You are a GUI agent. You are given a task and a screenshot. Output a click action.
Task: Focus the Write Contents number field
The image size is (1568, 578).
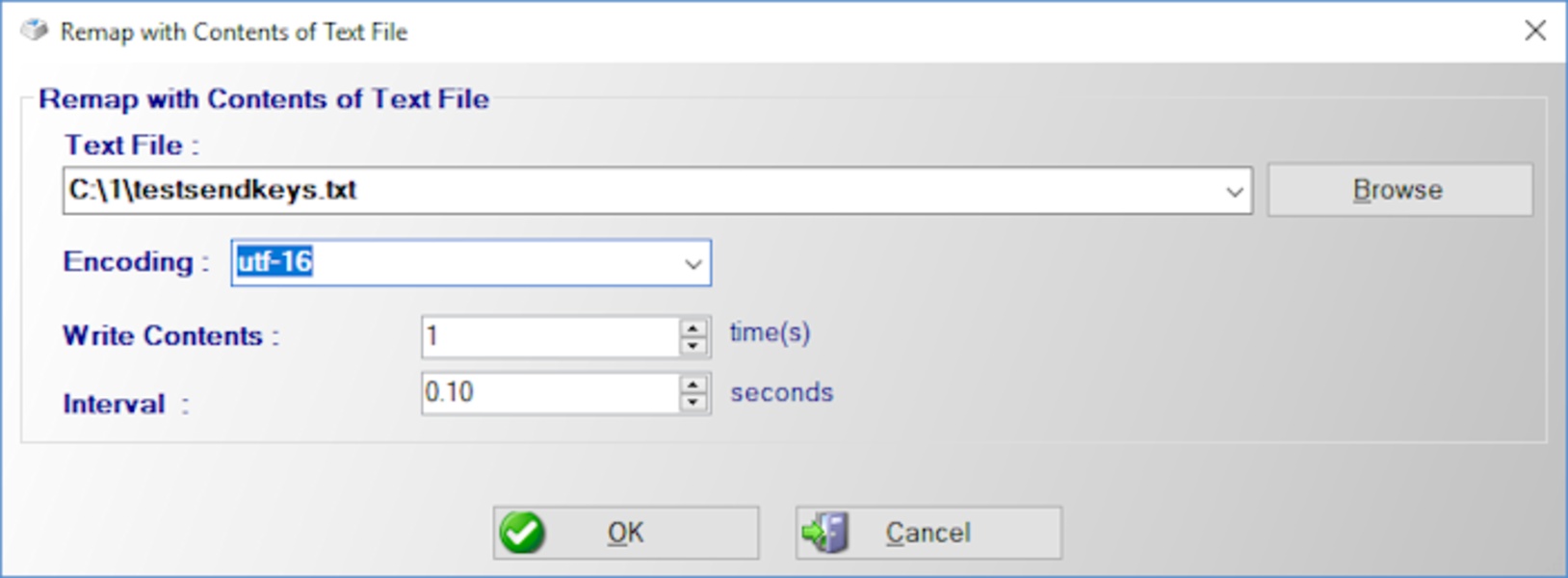tap(549, 337)
